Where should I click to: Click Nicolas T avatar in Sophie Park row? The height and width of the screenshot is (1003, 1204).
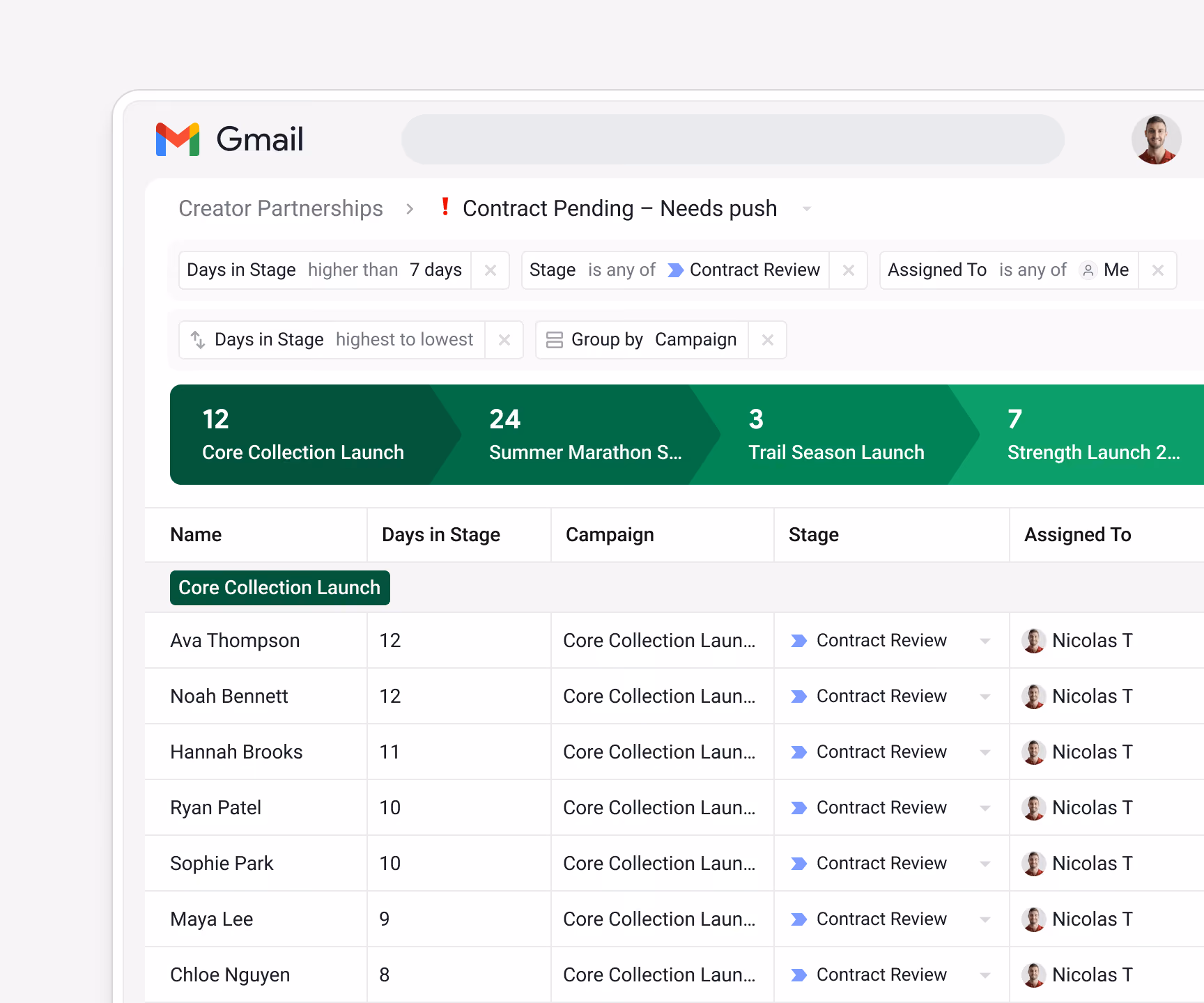pyautogui.click(x=1034, y=864)
